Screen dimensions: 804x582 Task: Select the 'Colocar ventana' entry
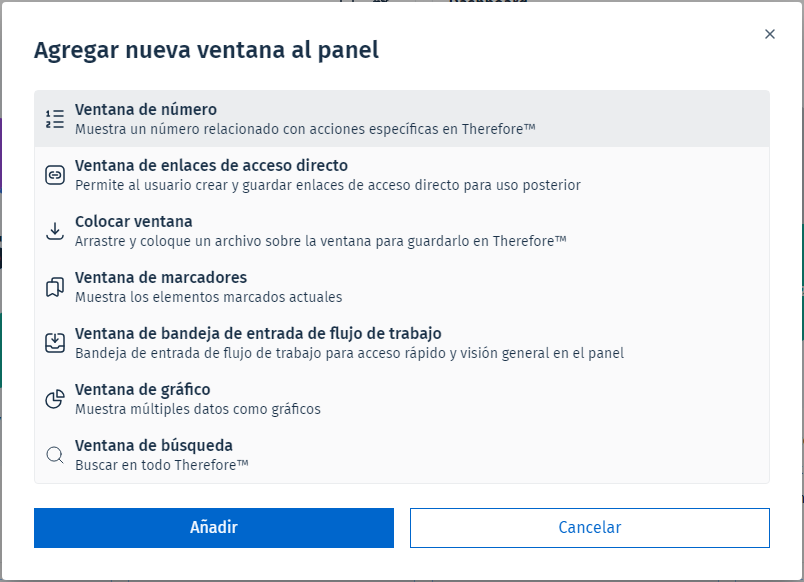134,222
